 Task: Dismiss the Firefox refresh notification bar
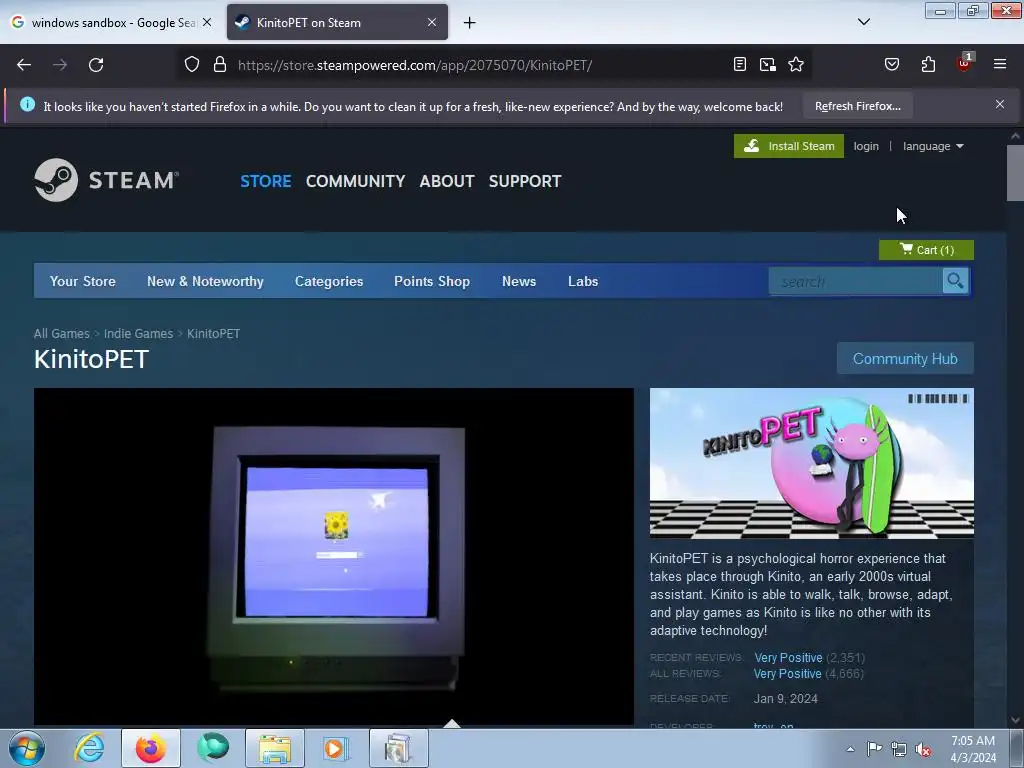(1000, 104)
